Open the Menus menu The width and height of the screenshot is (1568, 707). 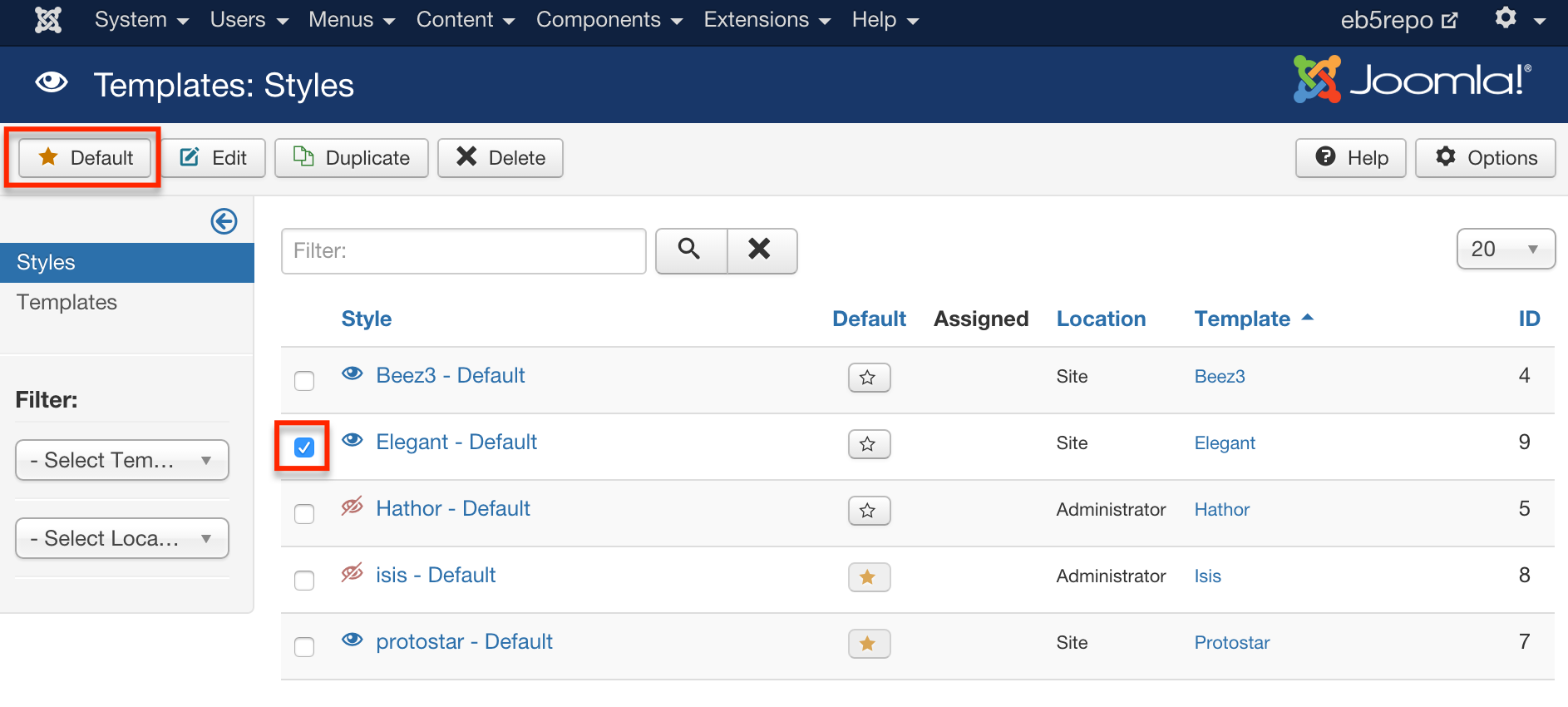(x=352, y=20)
